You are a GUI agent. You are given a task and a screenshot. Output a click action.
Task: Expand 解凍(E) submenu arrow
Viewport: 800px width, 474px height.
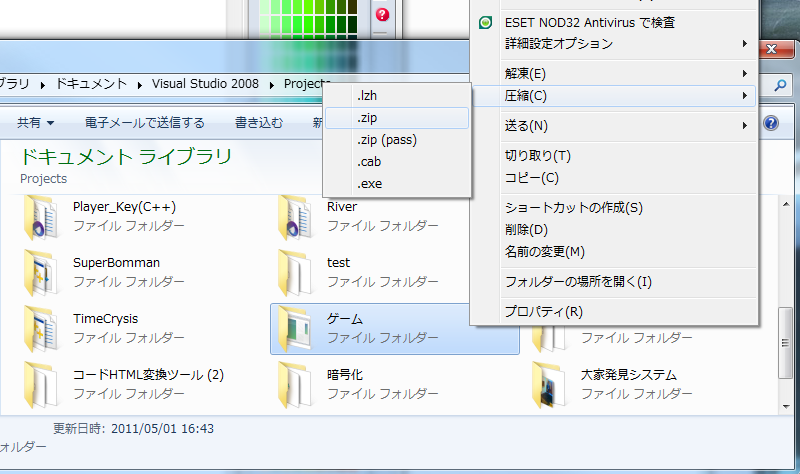(x=745, y=74)
